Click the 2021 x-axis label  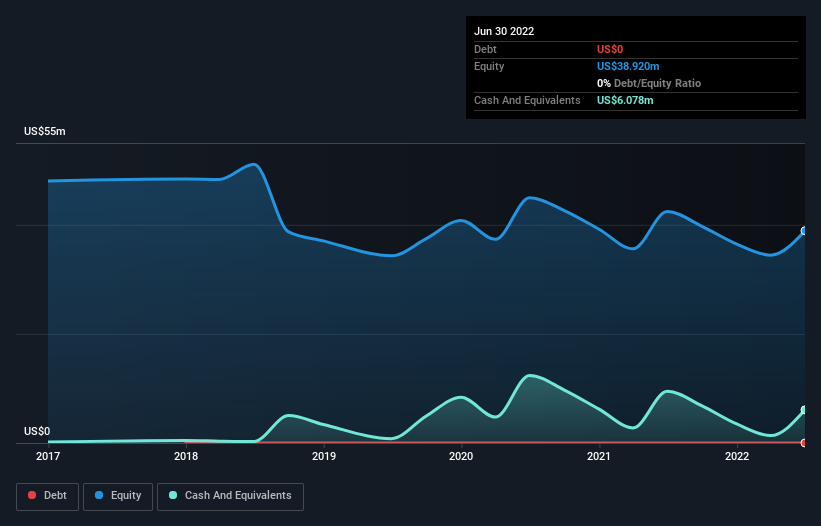598,456
